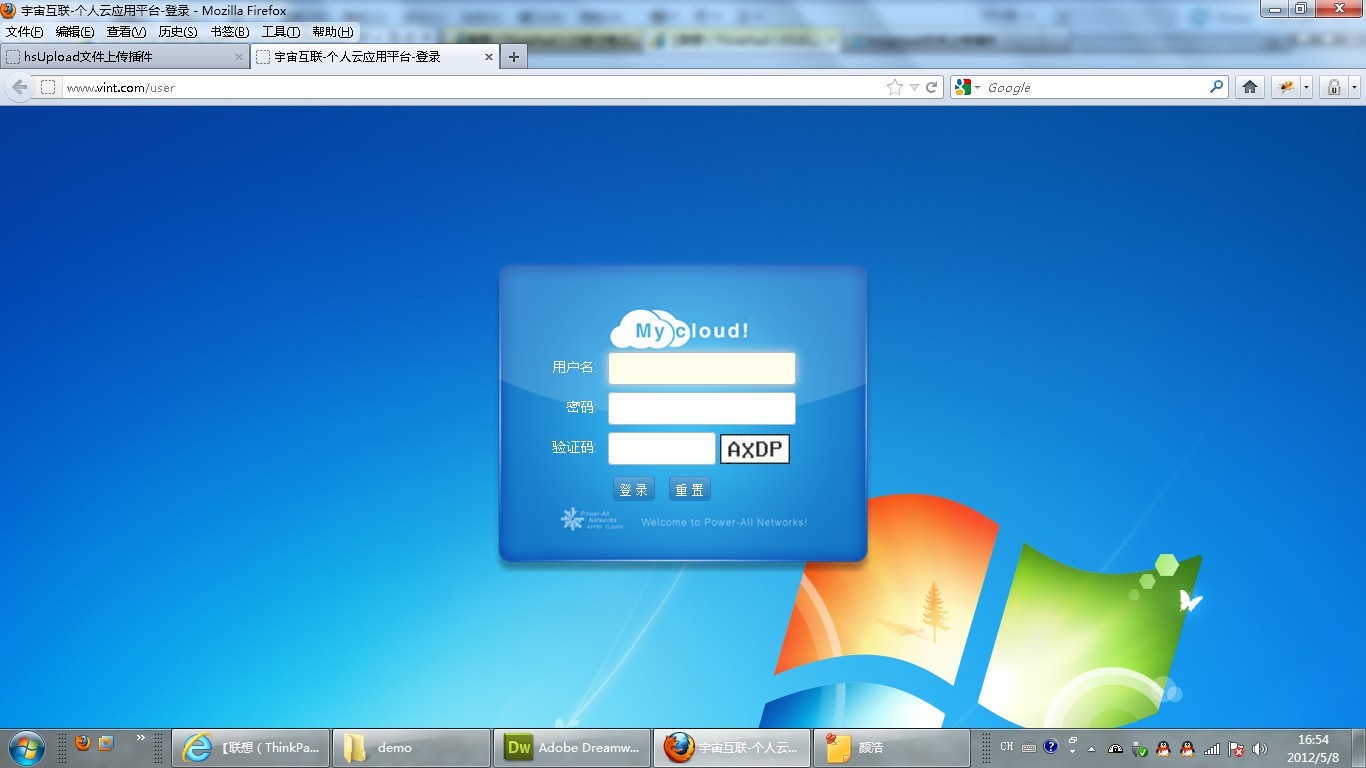Open the 帮助(H) menu
Image resolution: width=1366 pixels, height=768 pixels.
click(333, 32)
